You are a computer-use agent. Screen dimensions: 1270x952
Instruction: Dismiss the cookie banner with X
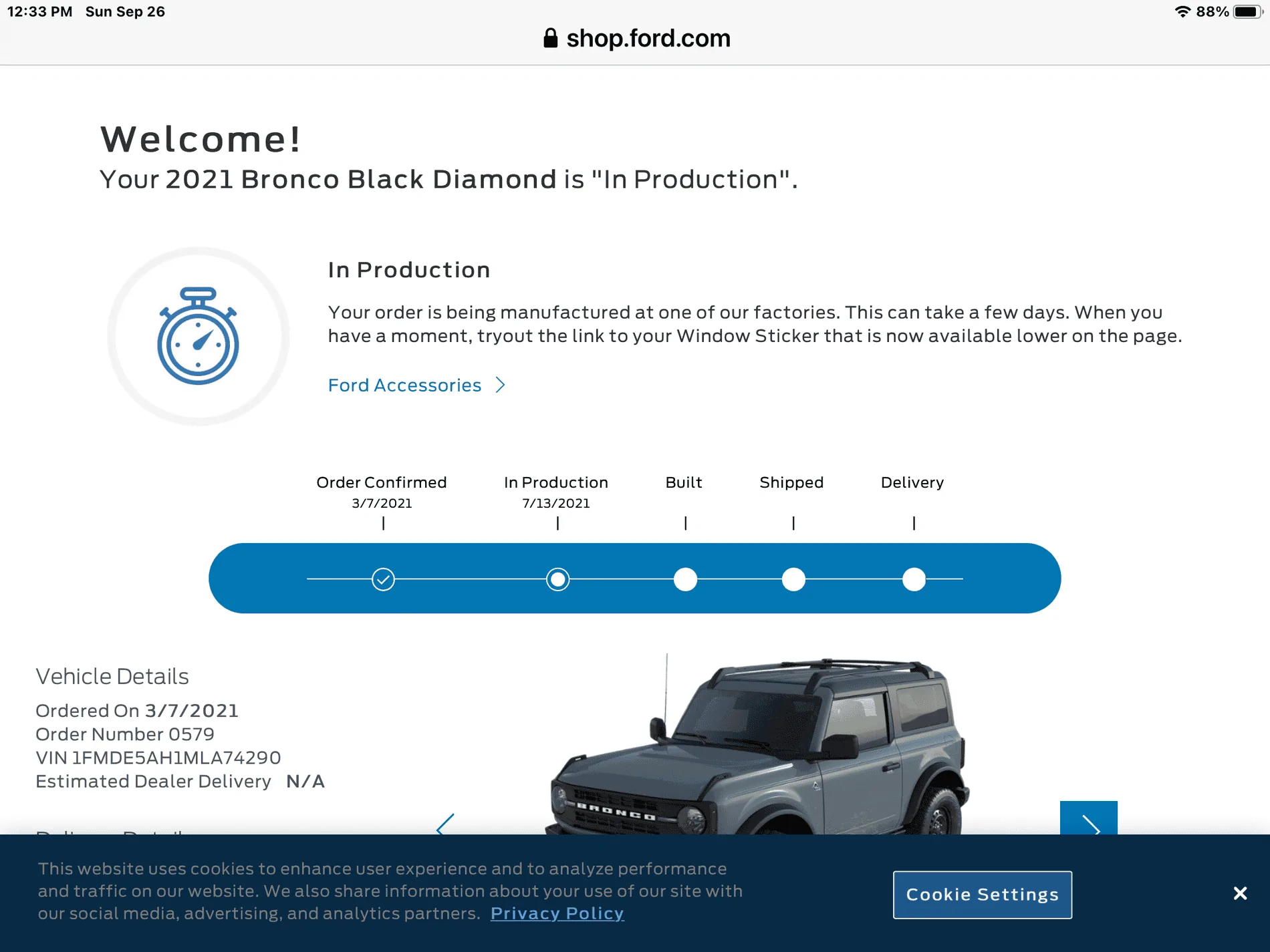click(x=1240, y=893)
